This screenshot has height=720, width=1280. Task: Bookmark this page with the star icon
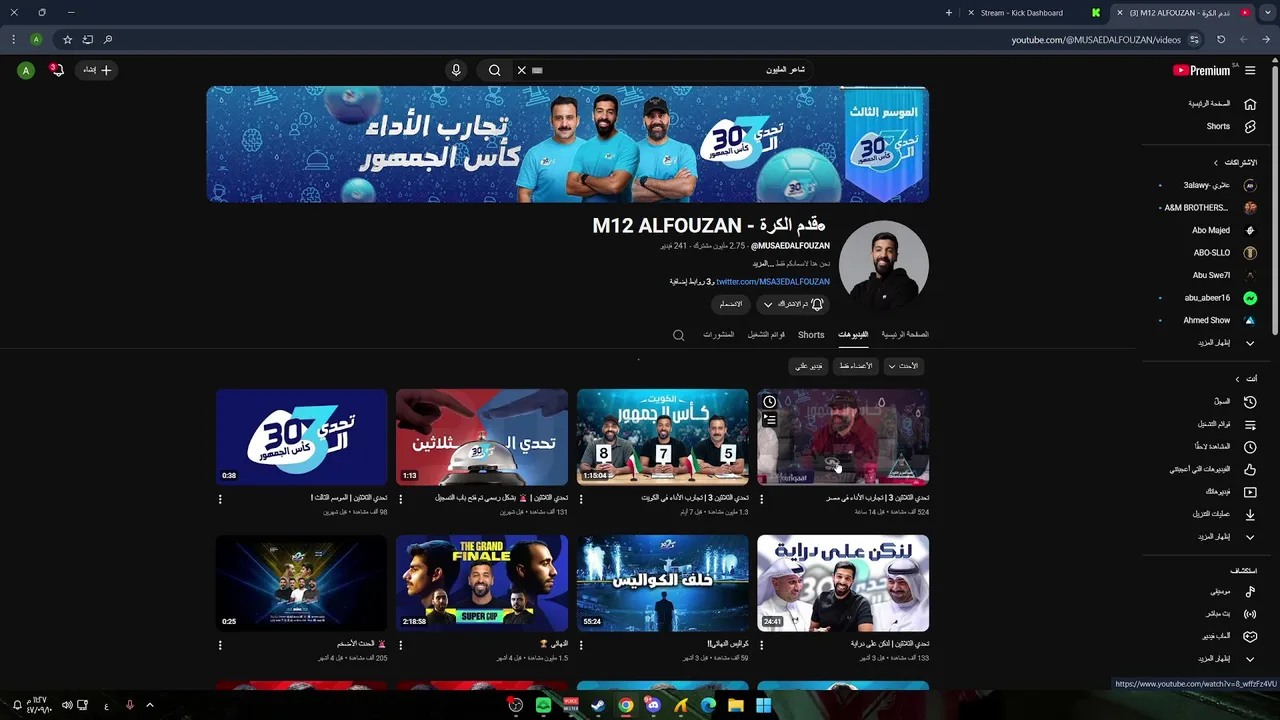[x=67, y=40]
